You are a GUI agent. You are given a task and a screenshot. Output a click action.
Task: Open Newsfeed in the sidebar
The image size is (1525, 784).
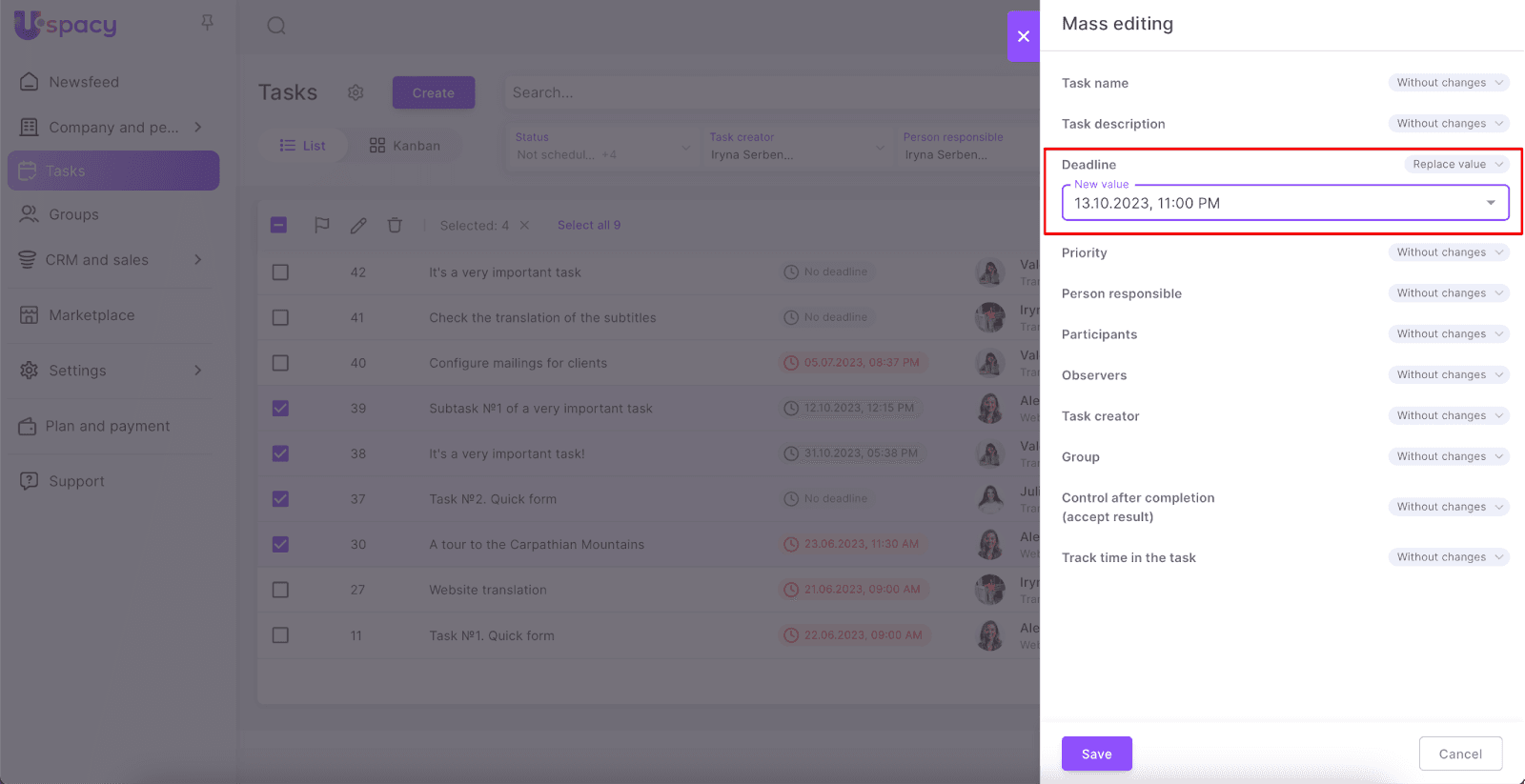pos(84,82)
